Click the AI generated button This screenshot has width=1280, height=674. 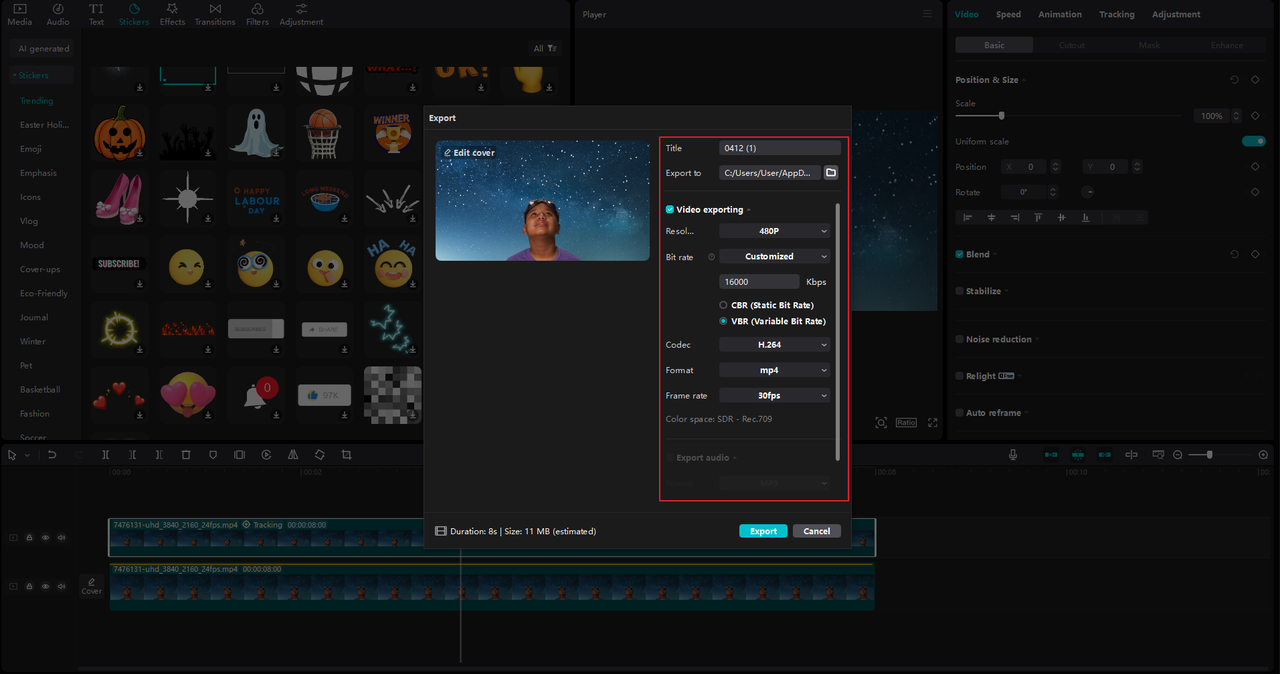pyautogui.click(x=43, y=48)
